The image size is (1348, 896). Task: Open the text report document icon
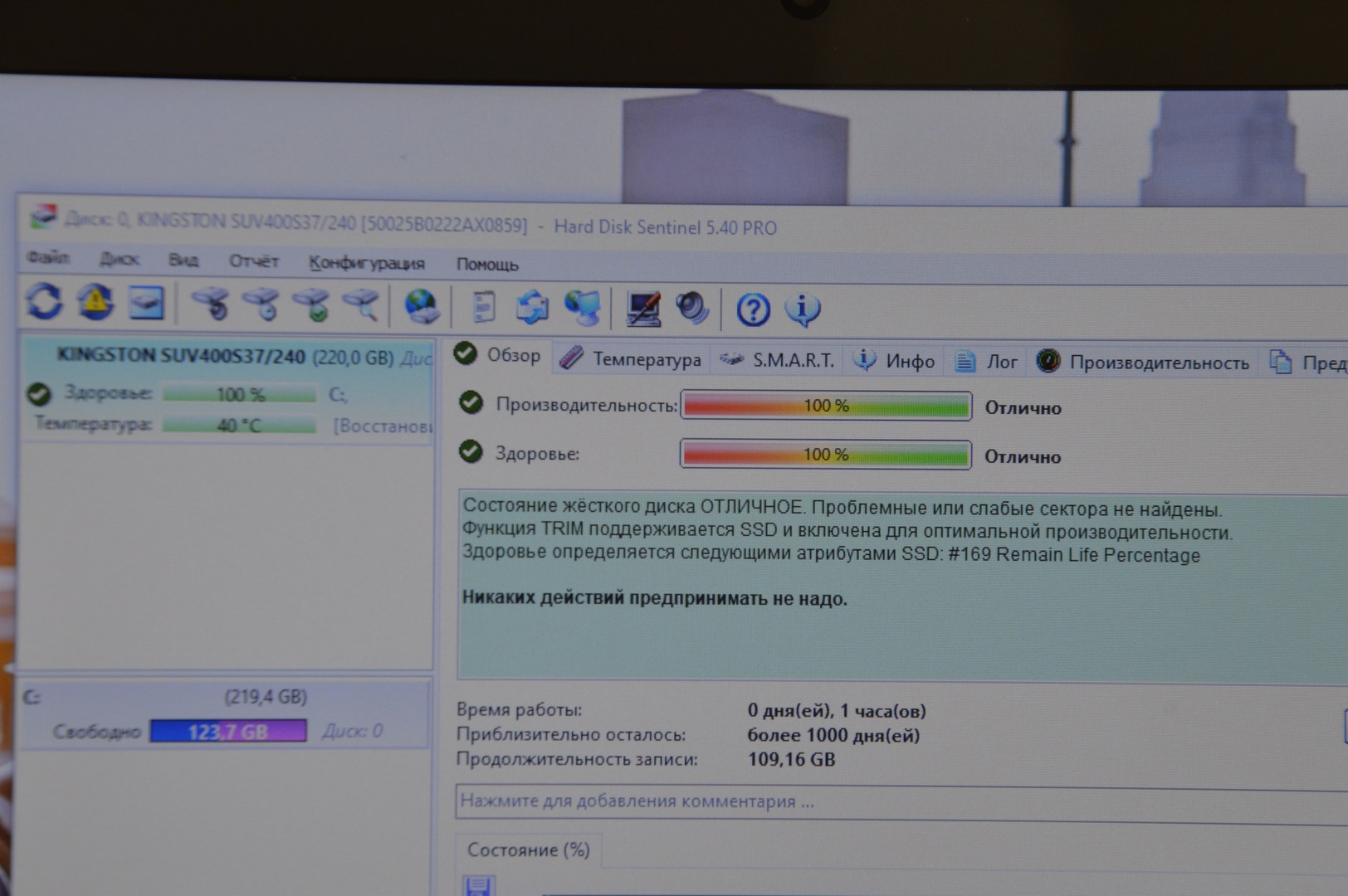tap(483, 308)
